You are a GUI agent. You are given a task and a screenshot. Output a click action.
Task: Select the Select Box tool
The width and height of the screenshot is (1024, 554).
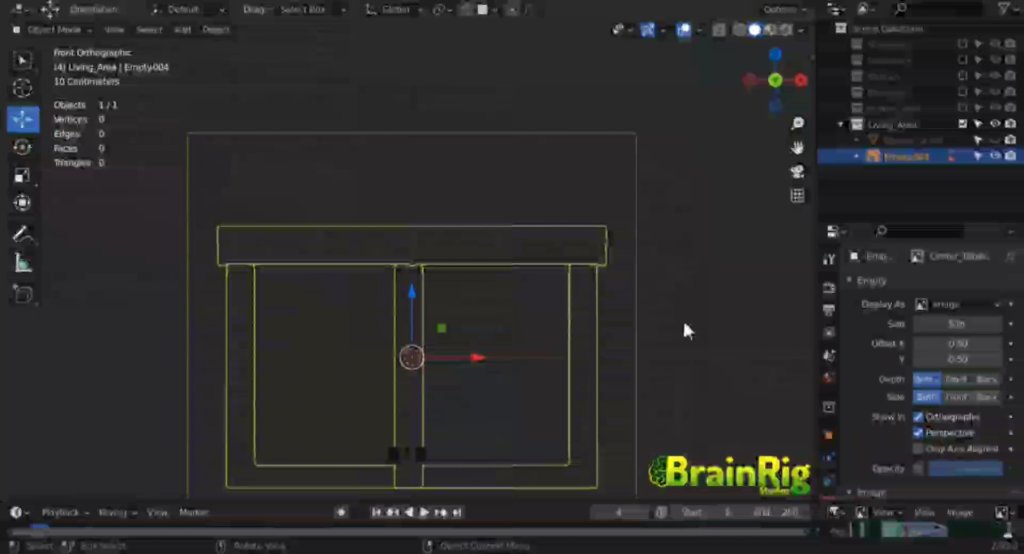click(23, 60)
